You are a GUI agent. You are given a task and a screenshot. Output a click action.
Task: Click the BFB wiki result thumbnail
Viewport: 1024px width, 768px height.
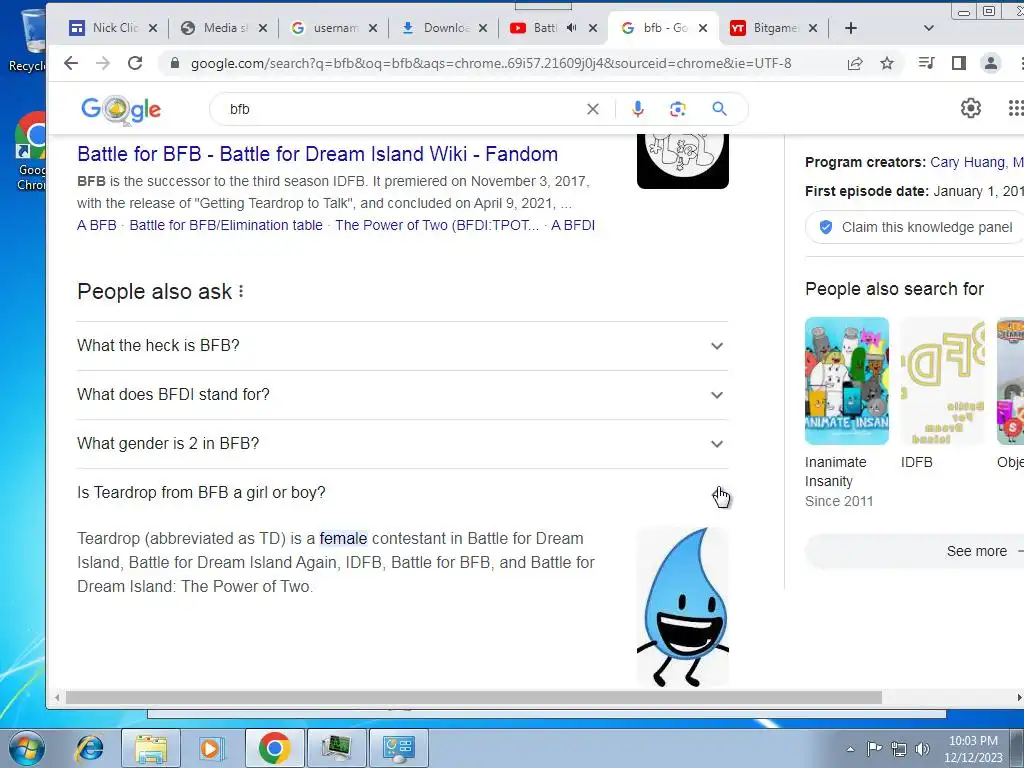point(682,161)
